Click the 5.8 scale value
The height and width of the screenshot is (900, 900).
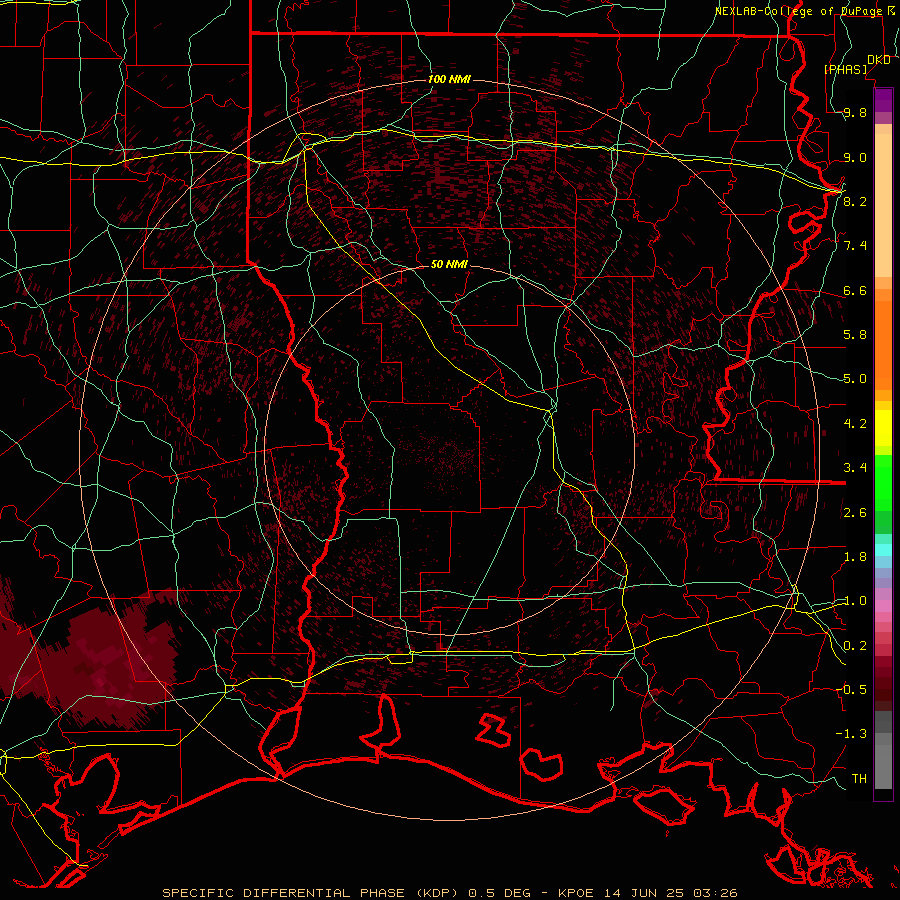(x=855, y=335)
